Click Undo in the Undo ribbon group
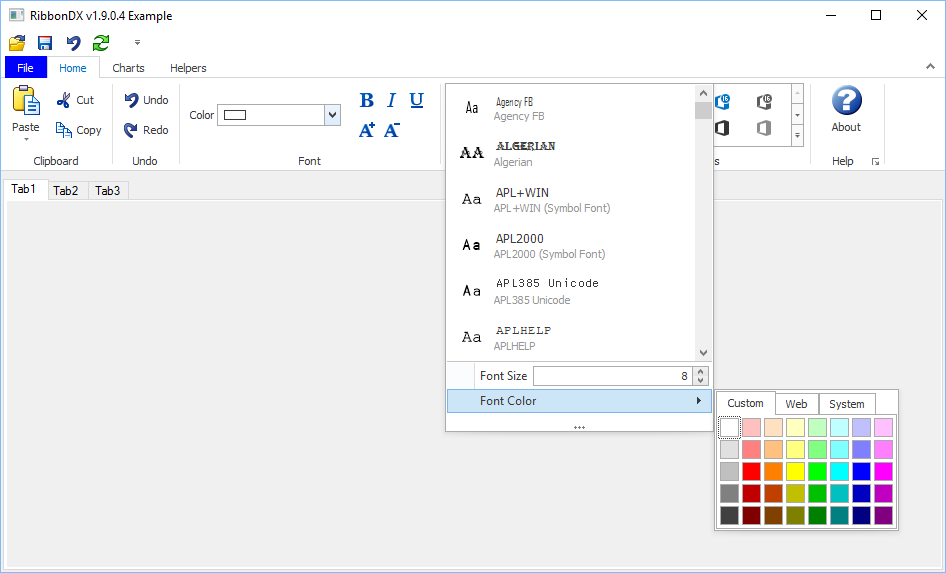Image resolution: width=946 pixels, height=573 pixels. click(146, 100)
